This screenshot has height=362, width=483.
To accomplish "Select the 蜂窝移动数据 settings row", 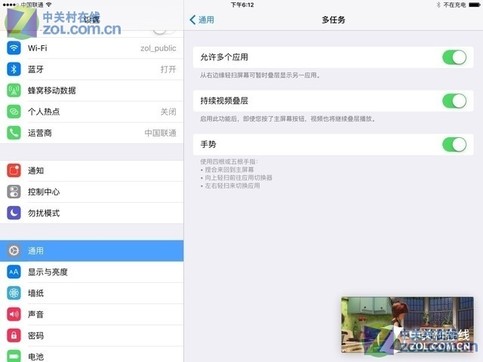I will point(92,90).
